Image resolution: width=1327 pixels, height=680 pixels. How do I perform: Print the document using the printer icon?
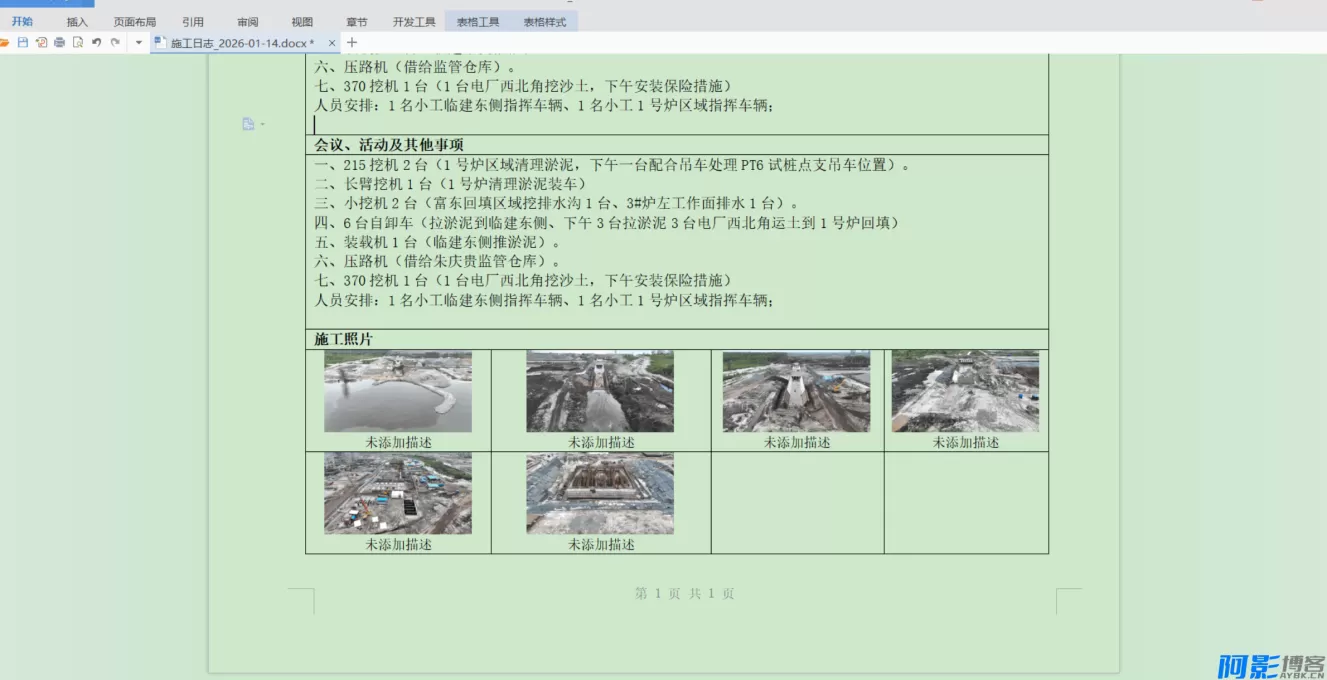point(60,42)
